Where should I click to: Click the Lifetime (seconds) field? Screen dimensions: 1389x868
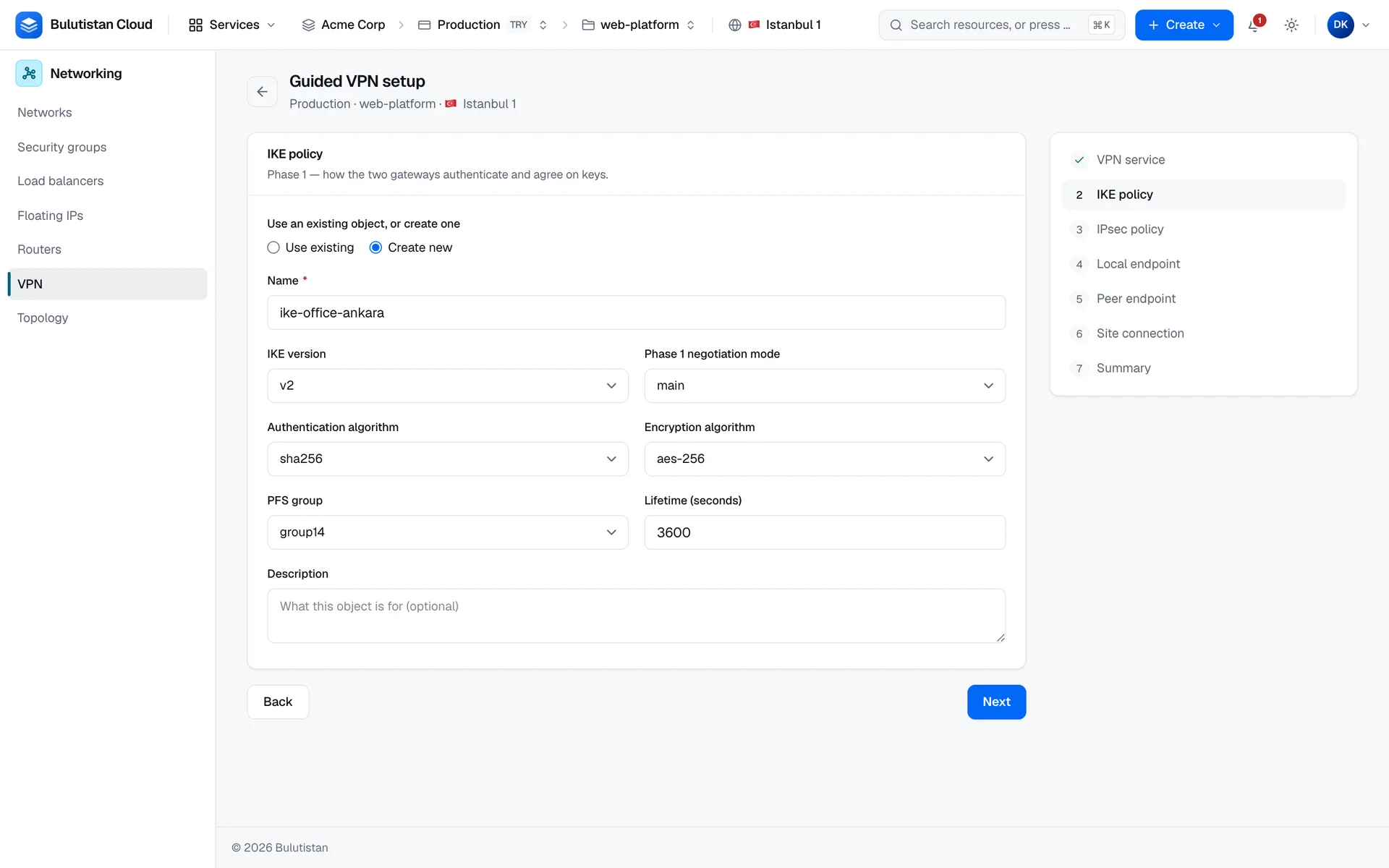point(825,532)
